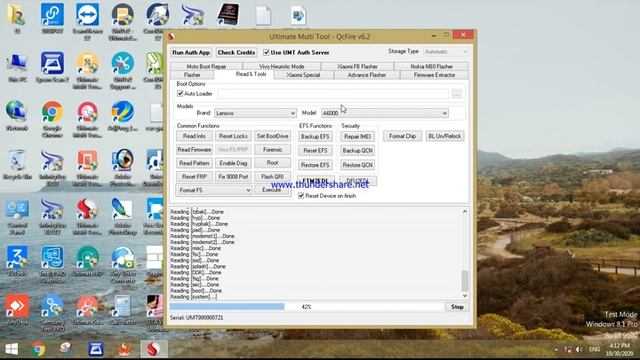The image size is (640, 360).
Task: Click the loader browse "..." button
Action: 456,94
